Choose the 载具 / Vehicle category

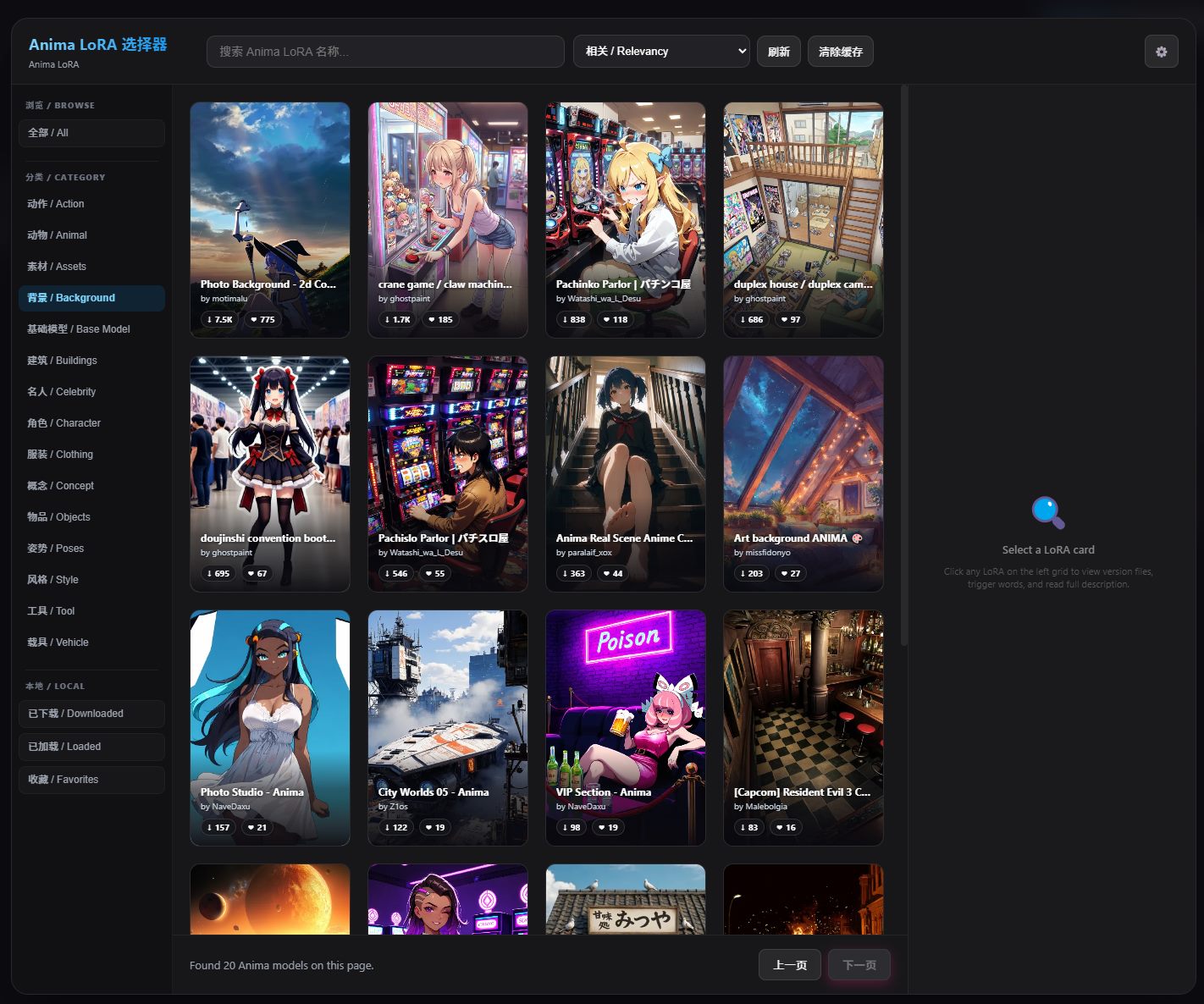click(91, 643)
